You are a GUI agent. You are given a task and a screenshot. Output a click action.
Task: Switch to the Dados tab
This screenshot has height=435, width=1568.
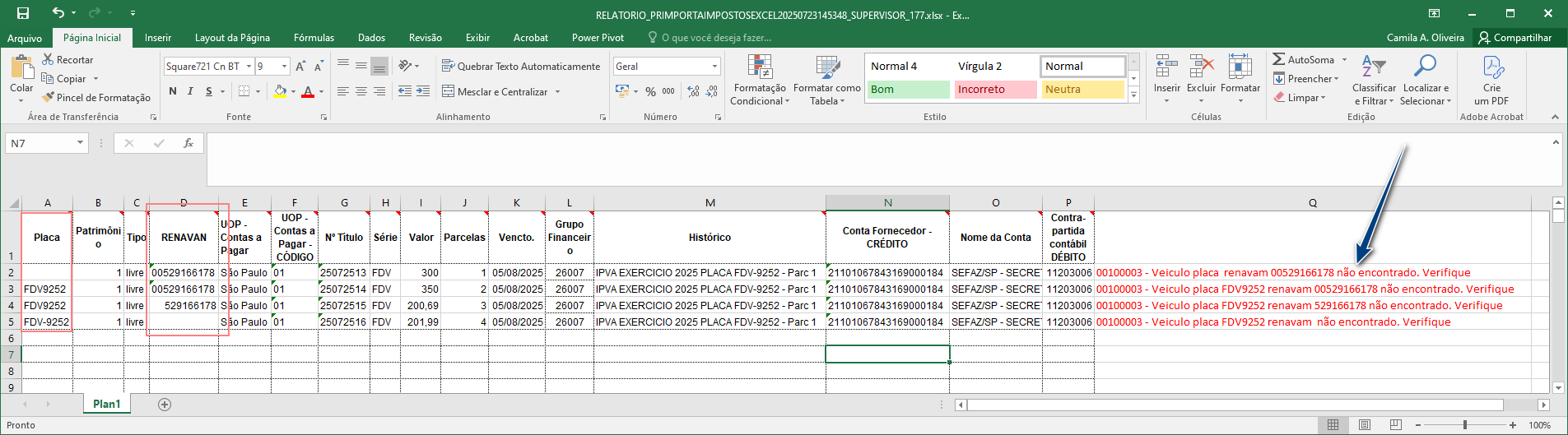click(371, 38)
